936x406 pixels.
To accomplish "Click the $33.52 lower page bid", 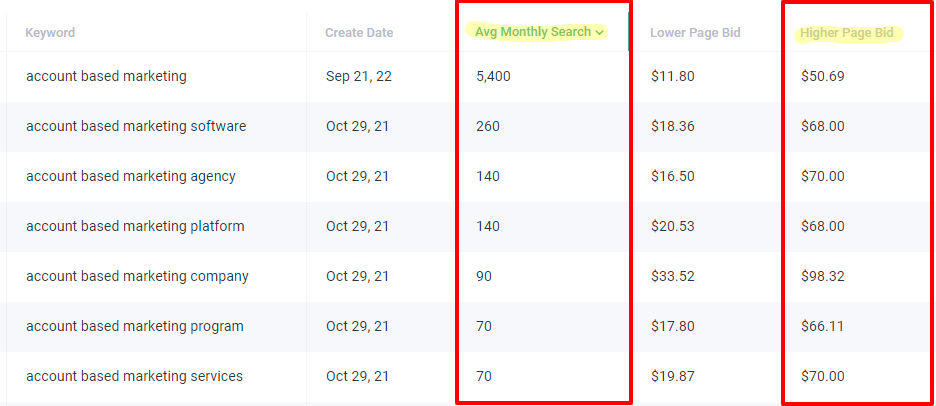I will tap(673, 276).
